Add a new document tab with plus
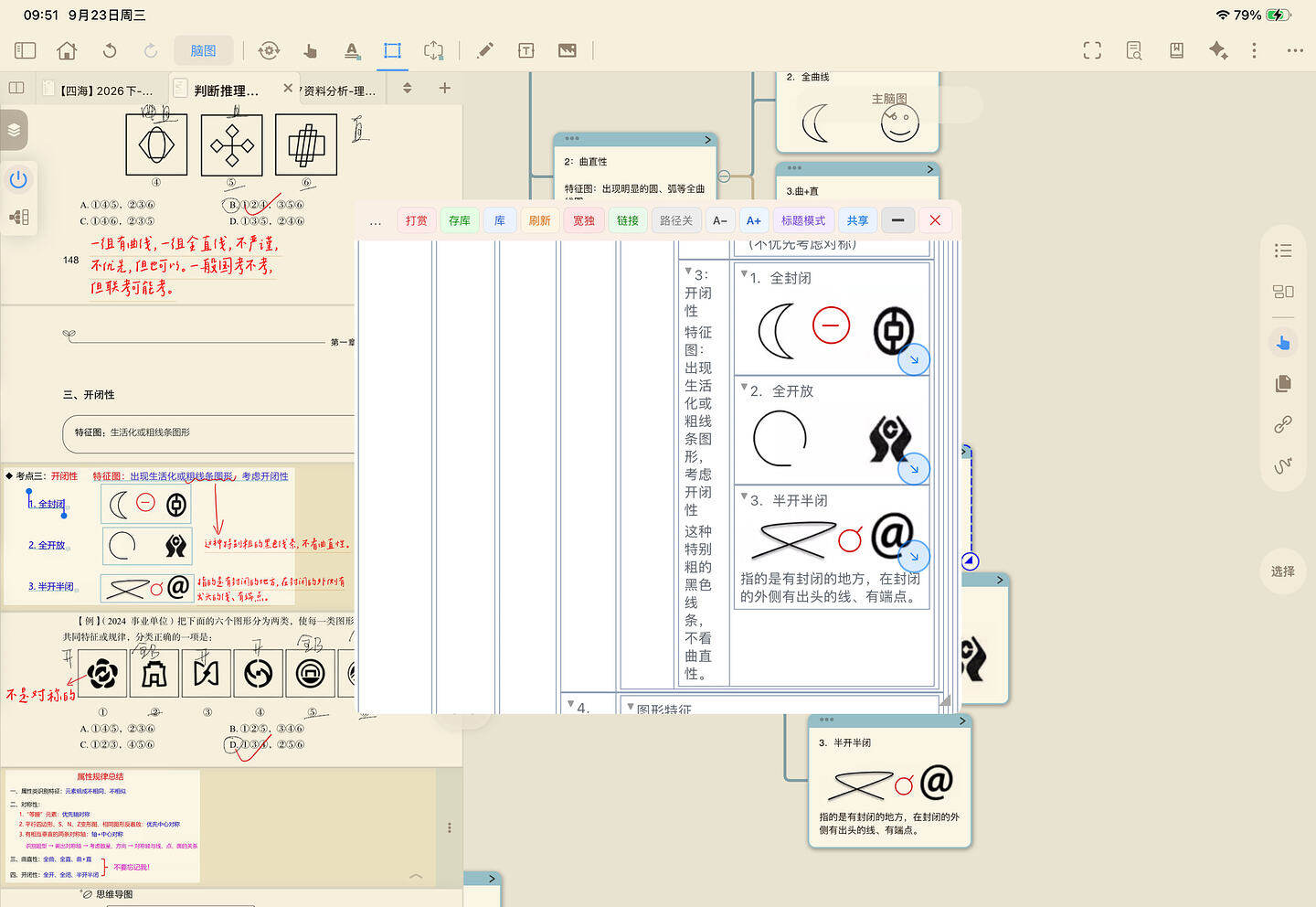This screenshot has width=1316, height=907. tap(445, 88)
